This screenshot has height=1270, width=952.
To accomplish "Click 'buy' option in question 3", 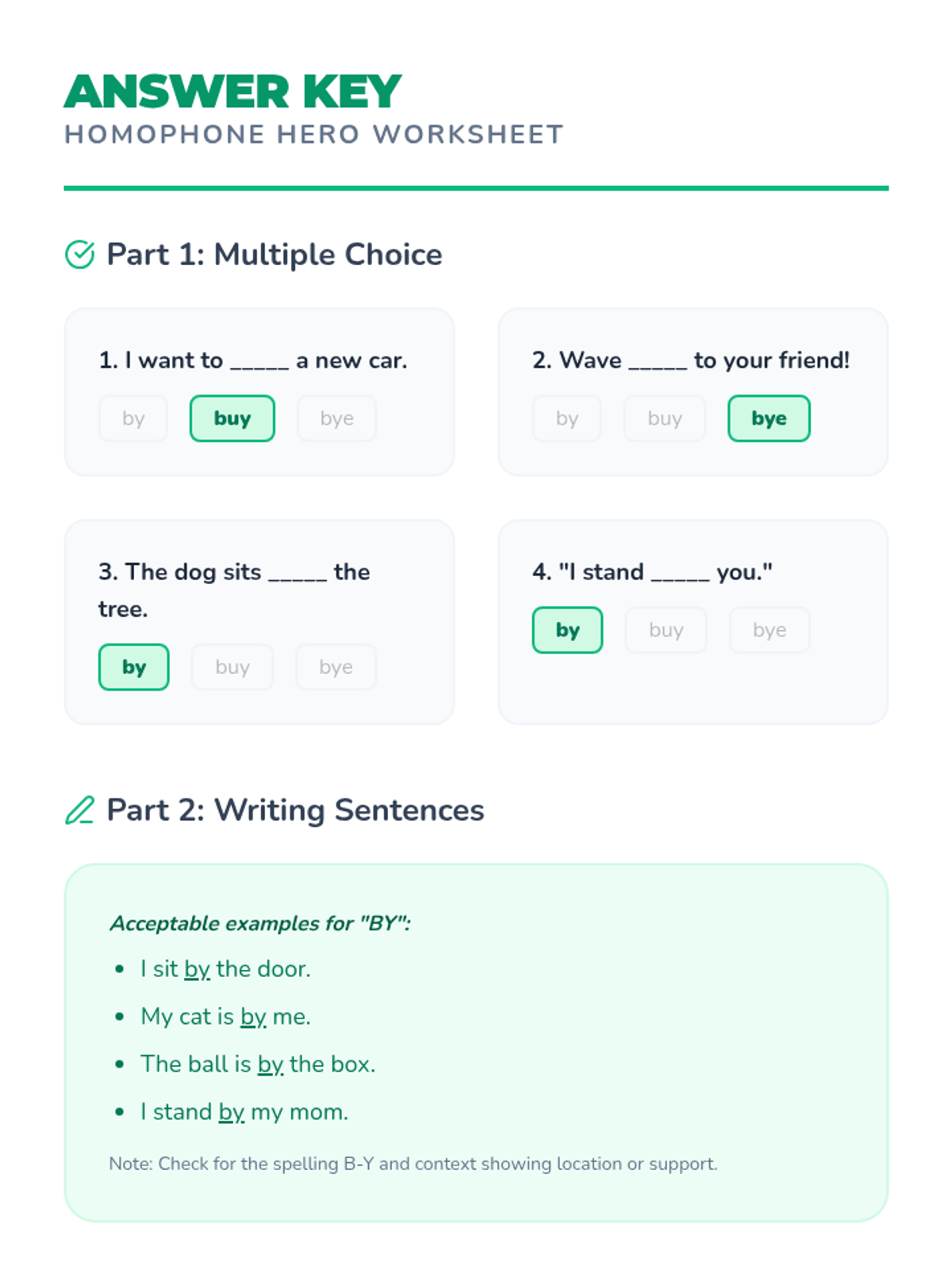I will pyautogui.click(x=232, y=667).
